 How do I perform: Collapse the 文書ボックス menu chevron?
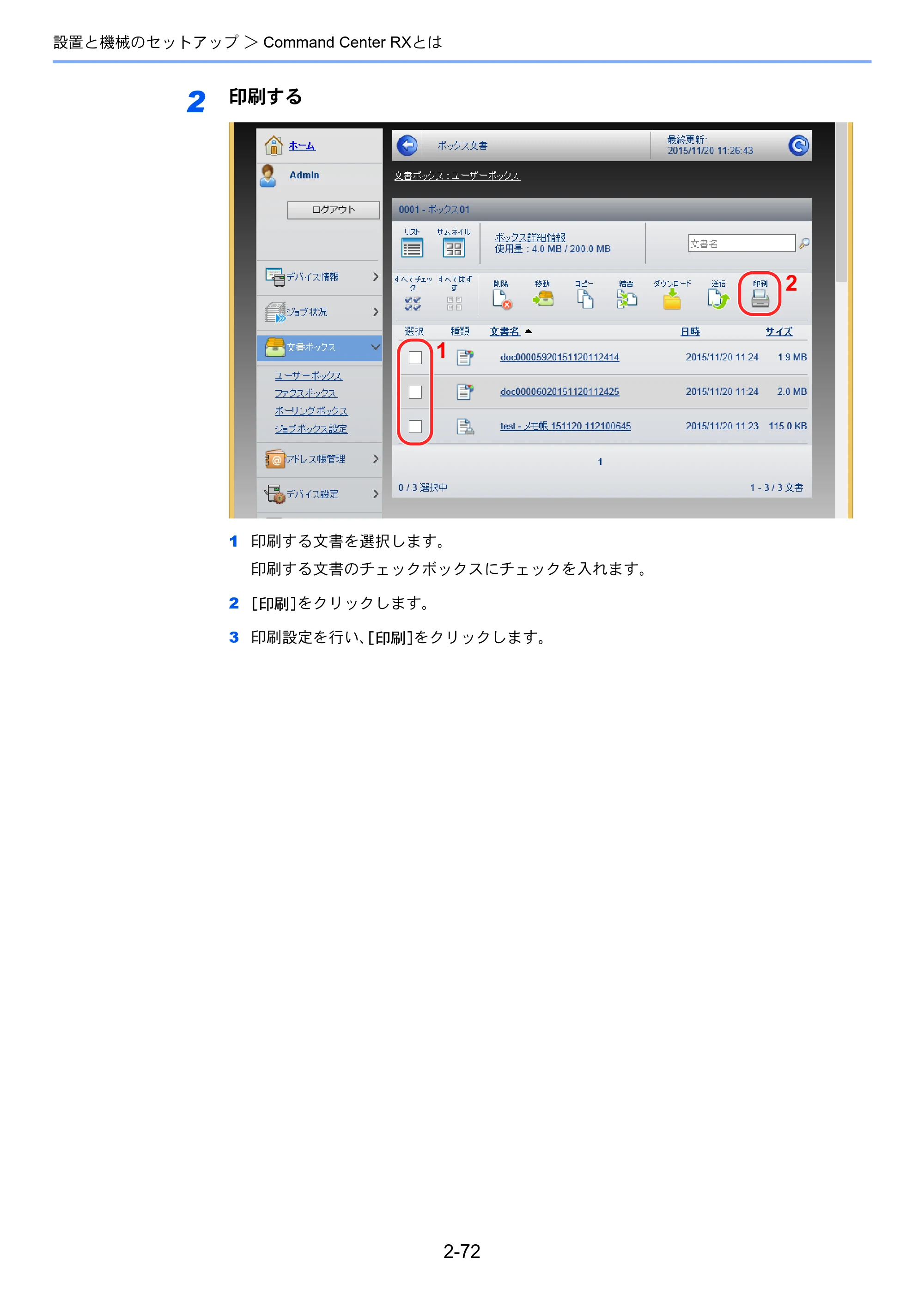(x=375, y=347)
